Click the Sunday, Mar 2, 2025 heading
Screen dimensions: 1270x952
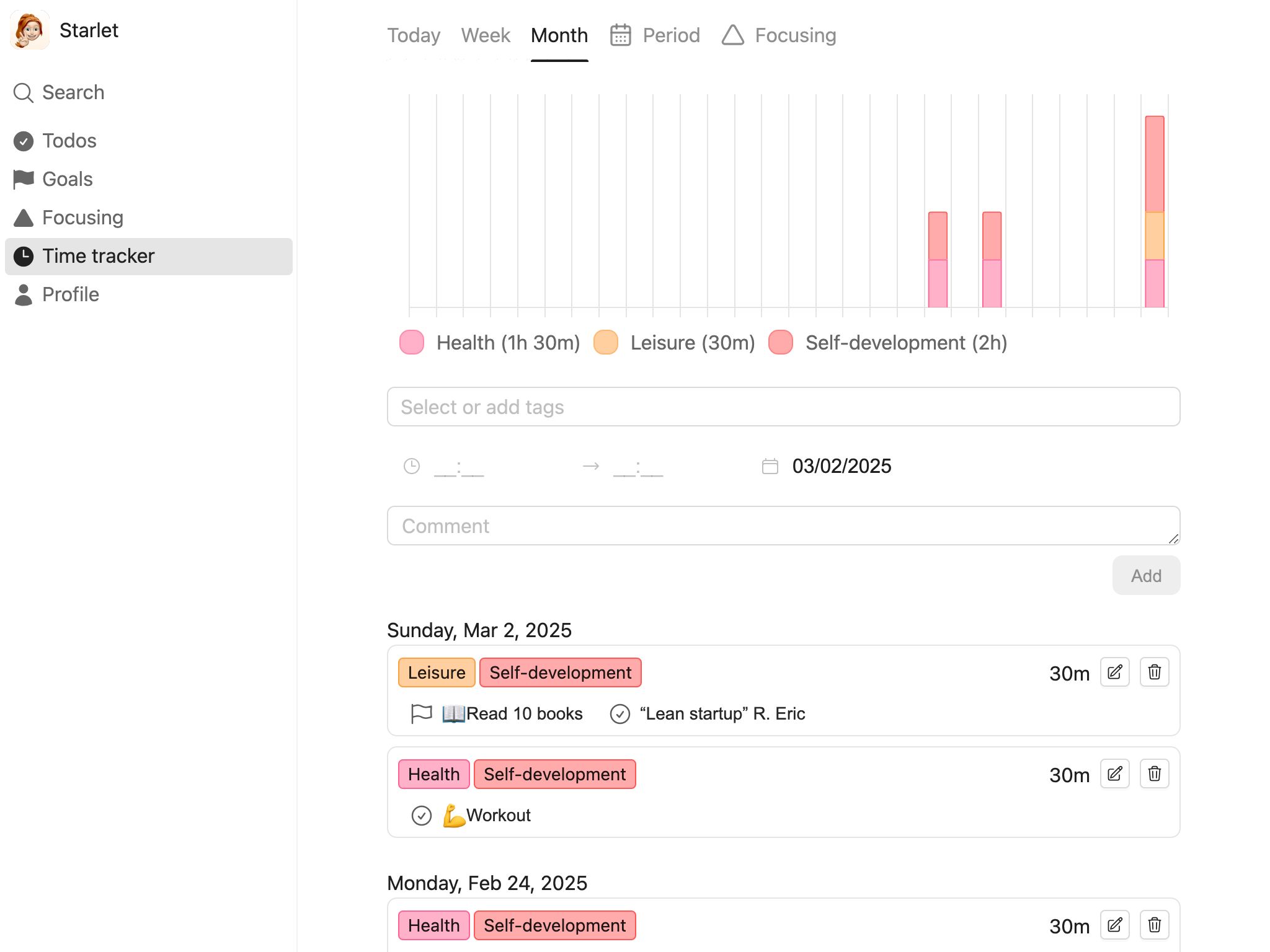[479, 630]
